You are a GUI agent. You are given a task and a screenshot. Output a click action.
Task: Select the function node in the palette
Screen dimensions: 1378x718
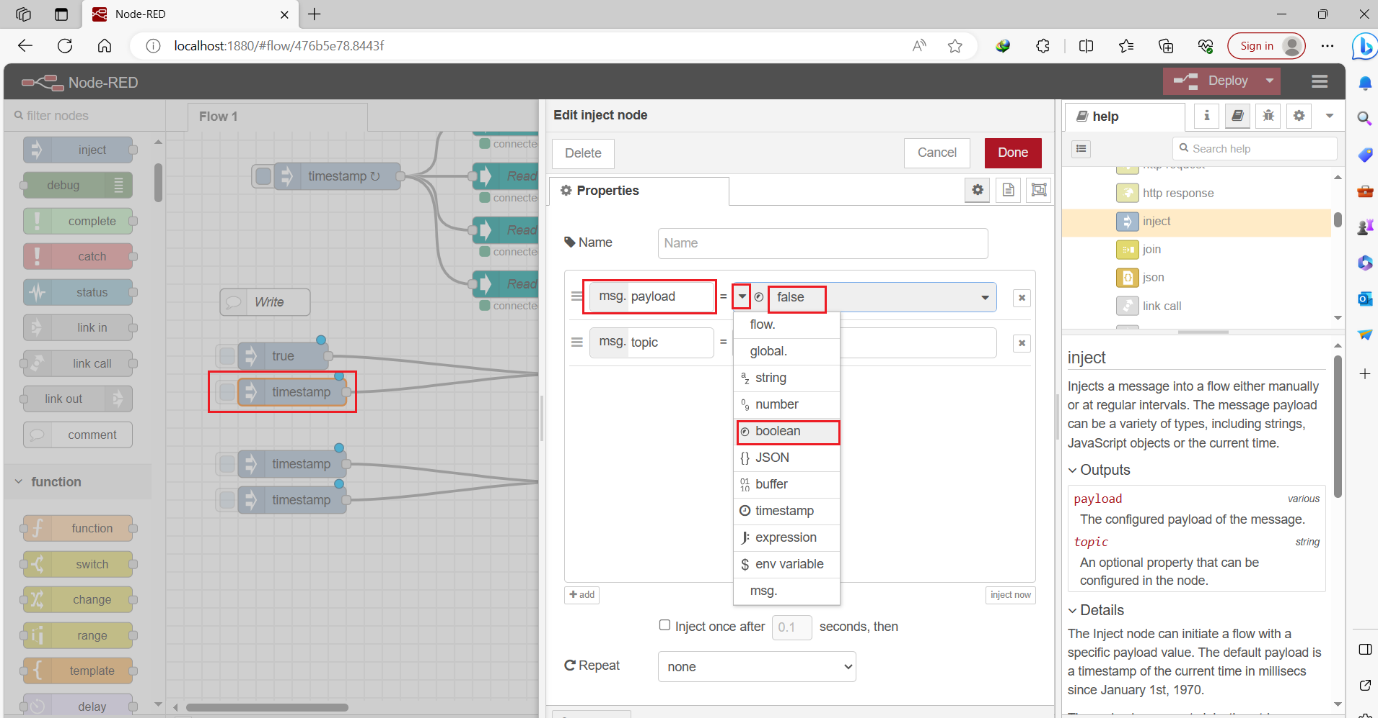point(78,528)
